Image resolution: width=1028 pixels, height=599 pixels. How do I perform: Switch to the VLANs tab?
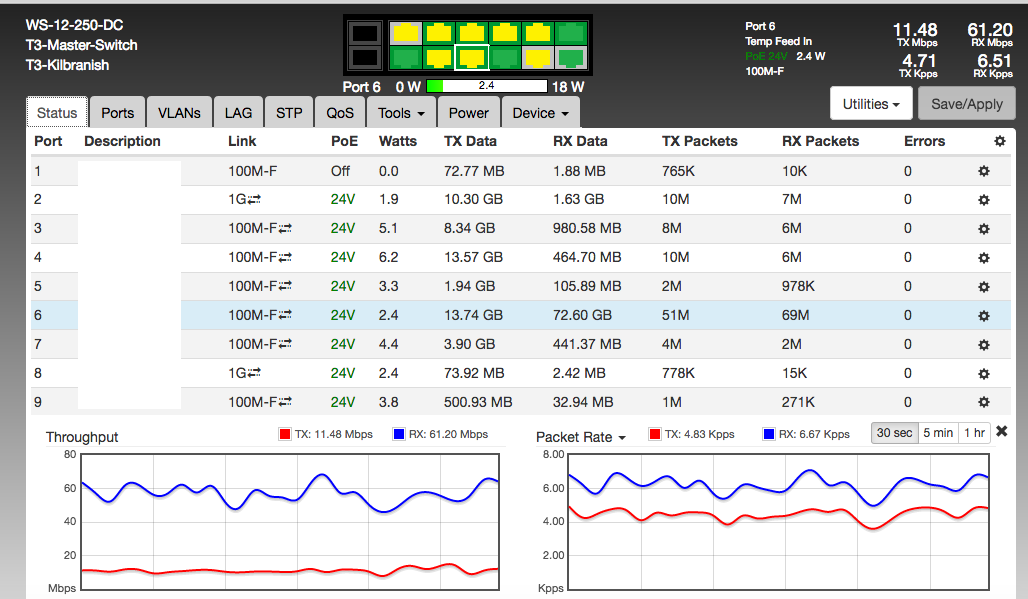click(x=179, y=113)
